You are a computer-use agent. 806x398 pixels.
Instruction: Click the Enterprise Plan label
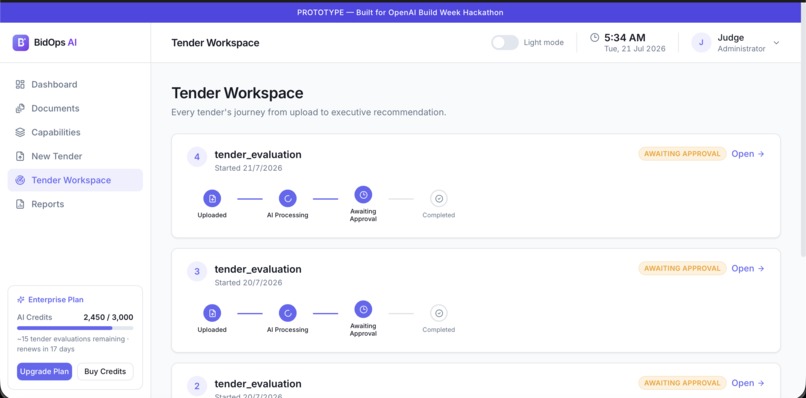56,300
